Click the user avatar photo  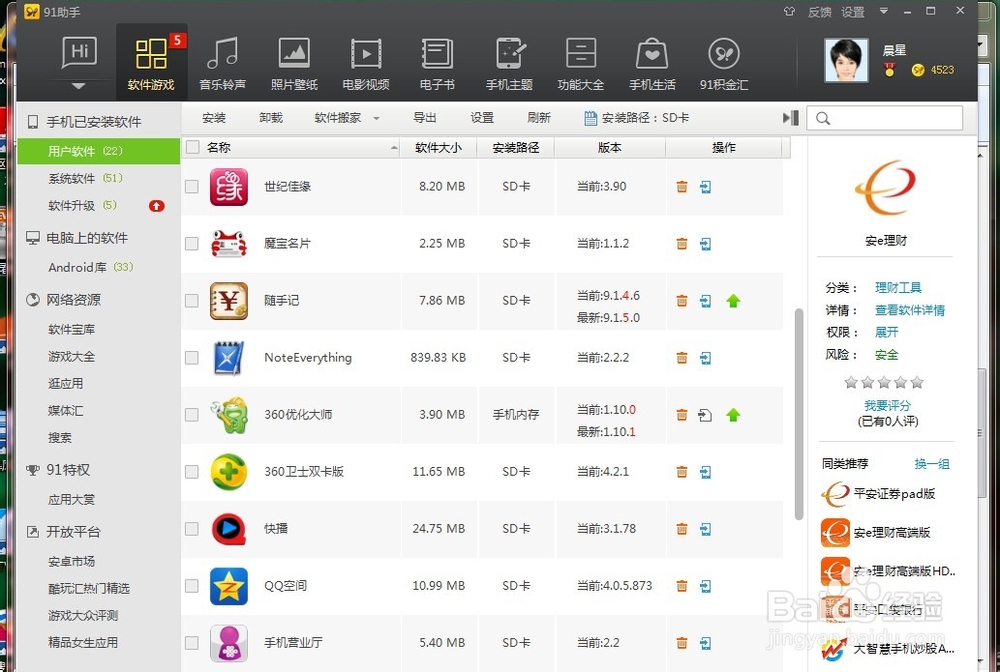[x=846, y=60]
